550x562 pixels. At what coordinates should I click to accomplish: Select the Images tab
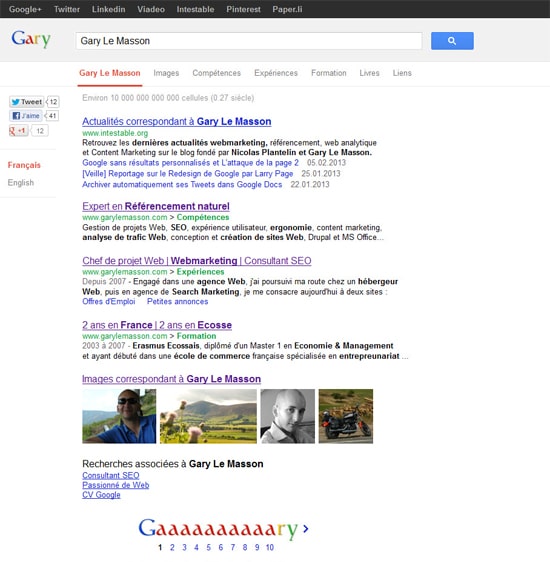(x=166, y=73)
